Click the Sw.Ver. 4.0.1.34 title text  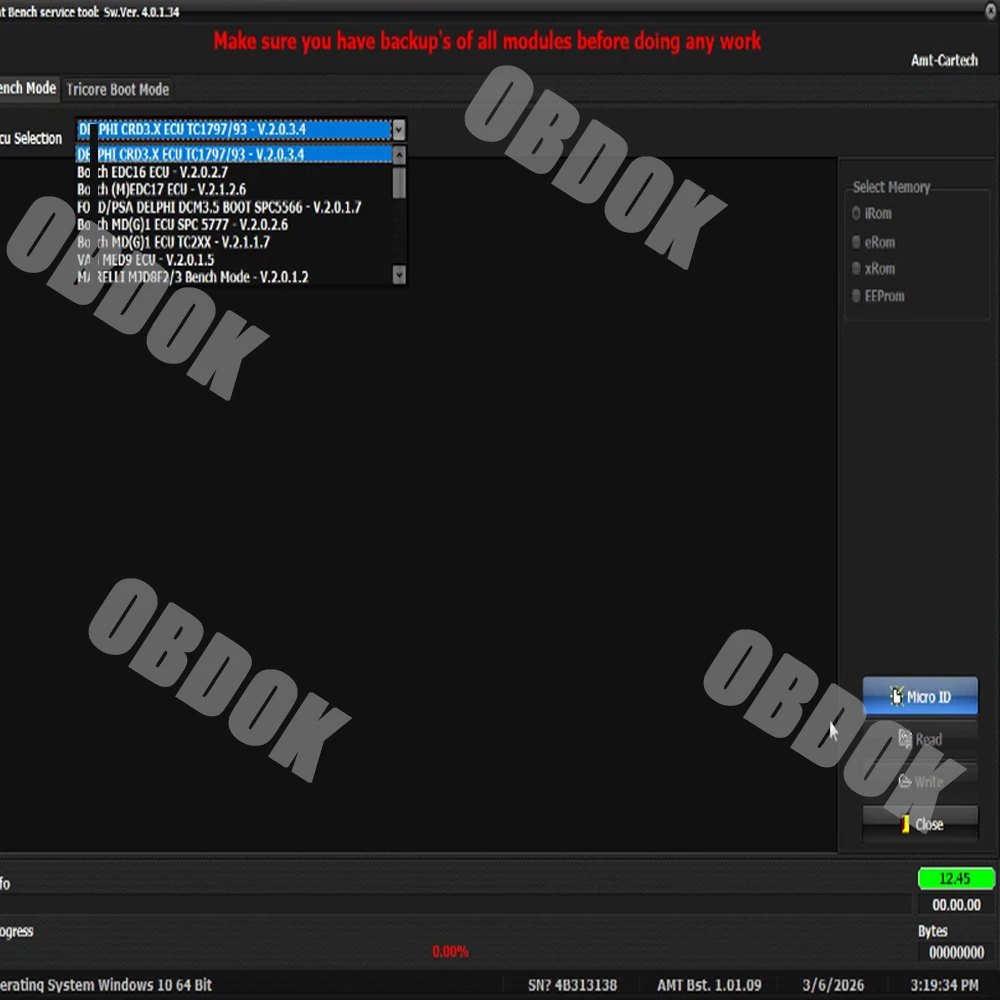(142, 11)
